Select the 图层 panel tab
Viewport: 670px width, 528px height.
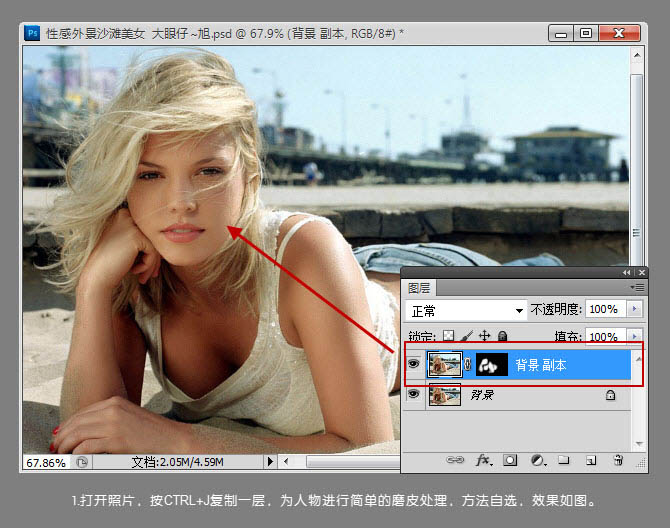point(419,288)
